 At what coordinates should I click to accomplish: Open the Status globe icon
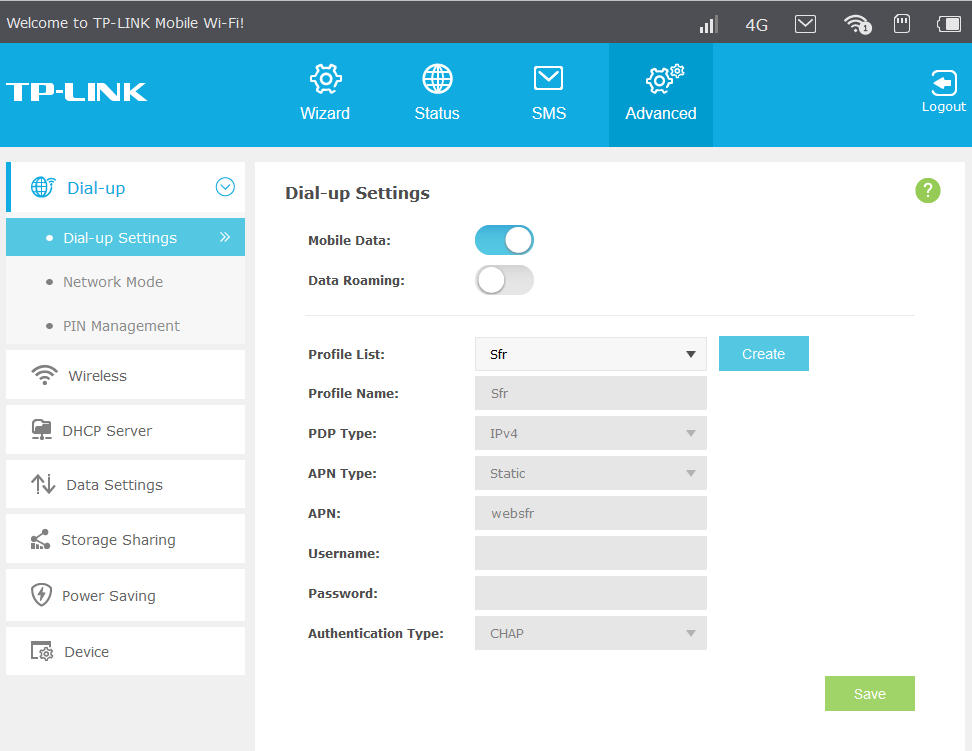click(x=437, y=79)
